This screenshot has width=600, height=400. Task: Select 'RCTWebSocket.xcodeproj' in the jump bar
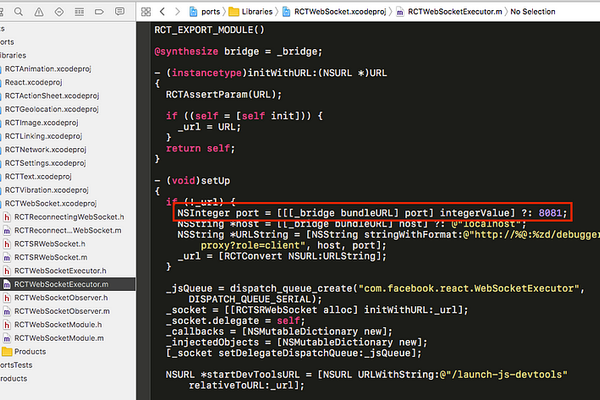click(x=334, y=12)
